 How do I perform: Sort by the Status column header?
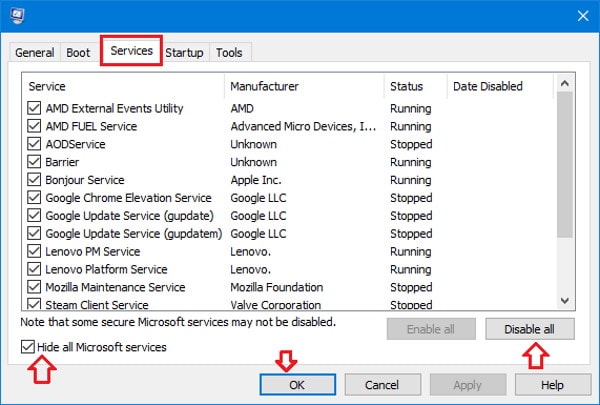coord(416,86)
